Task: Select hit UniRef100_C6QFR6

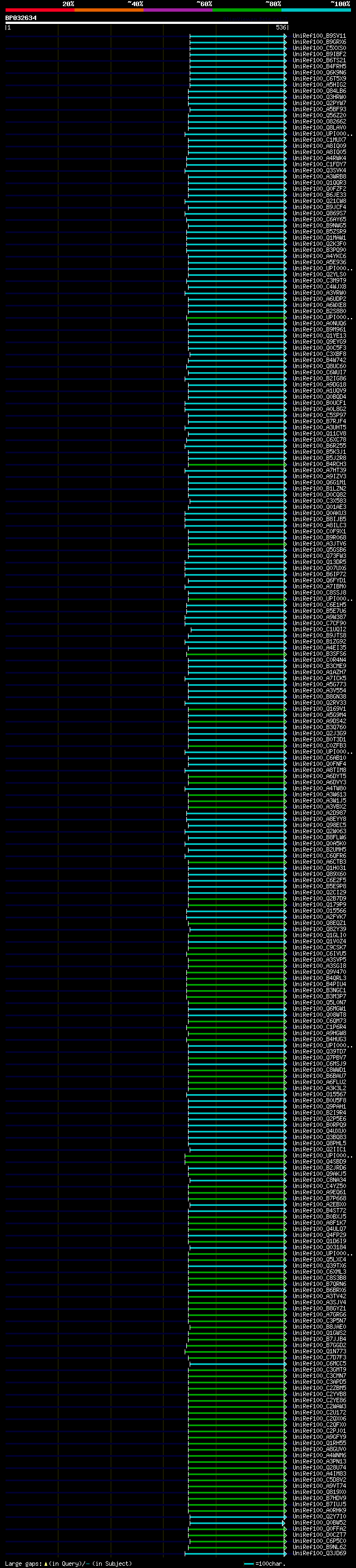Action: point(319,856)
